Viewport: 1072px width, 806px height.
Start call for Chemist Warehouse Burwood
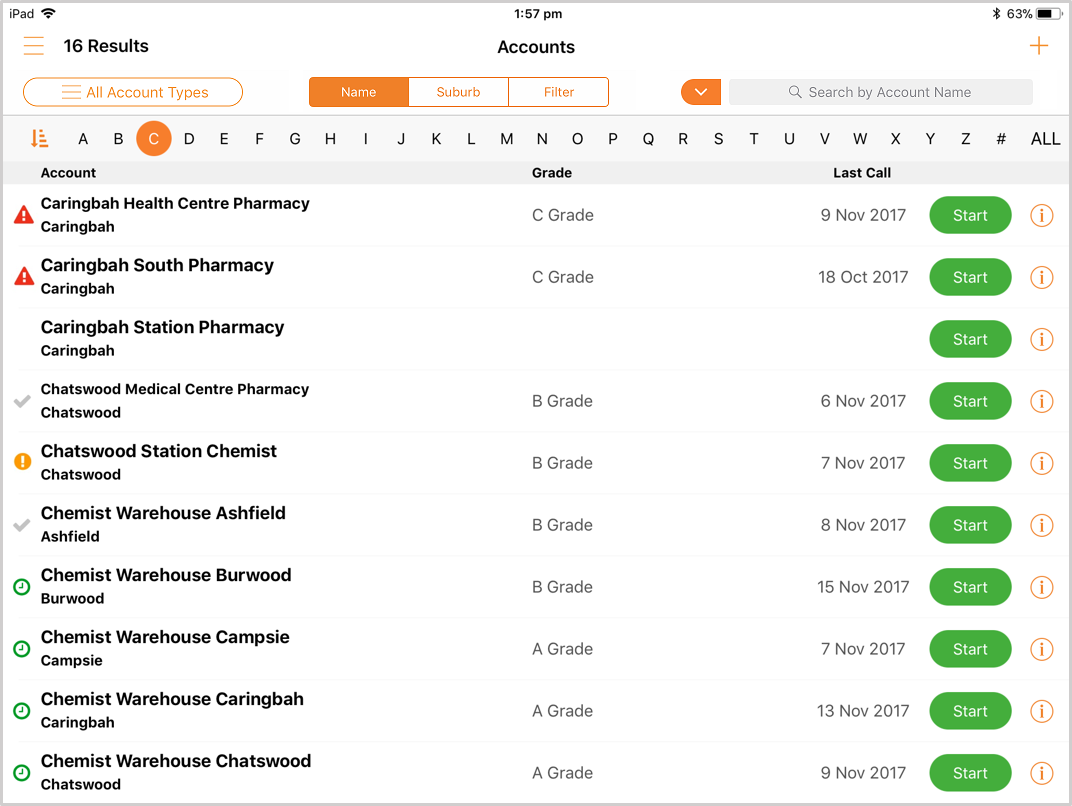pyautogui.click(x=970, y=587)
